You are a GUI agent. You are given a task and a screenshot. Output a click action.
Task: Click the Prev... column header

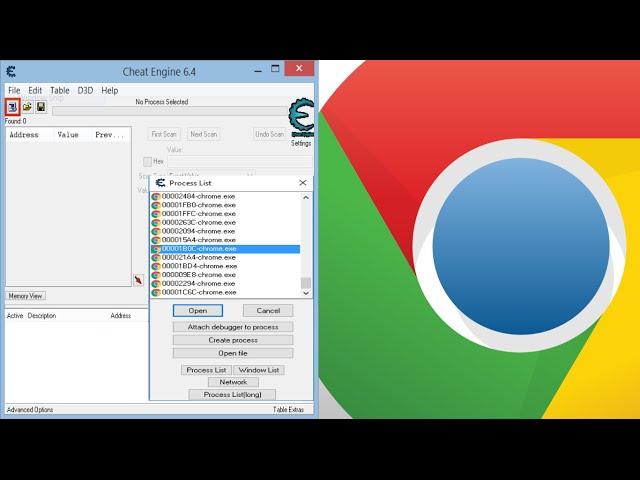[111, 135]
